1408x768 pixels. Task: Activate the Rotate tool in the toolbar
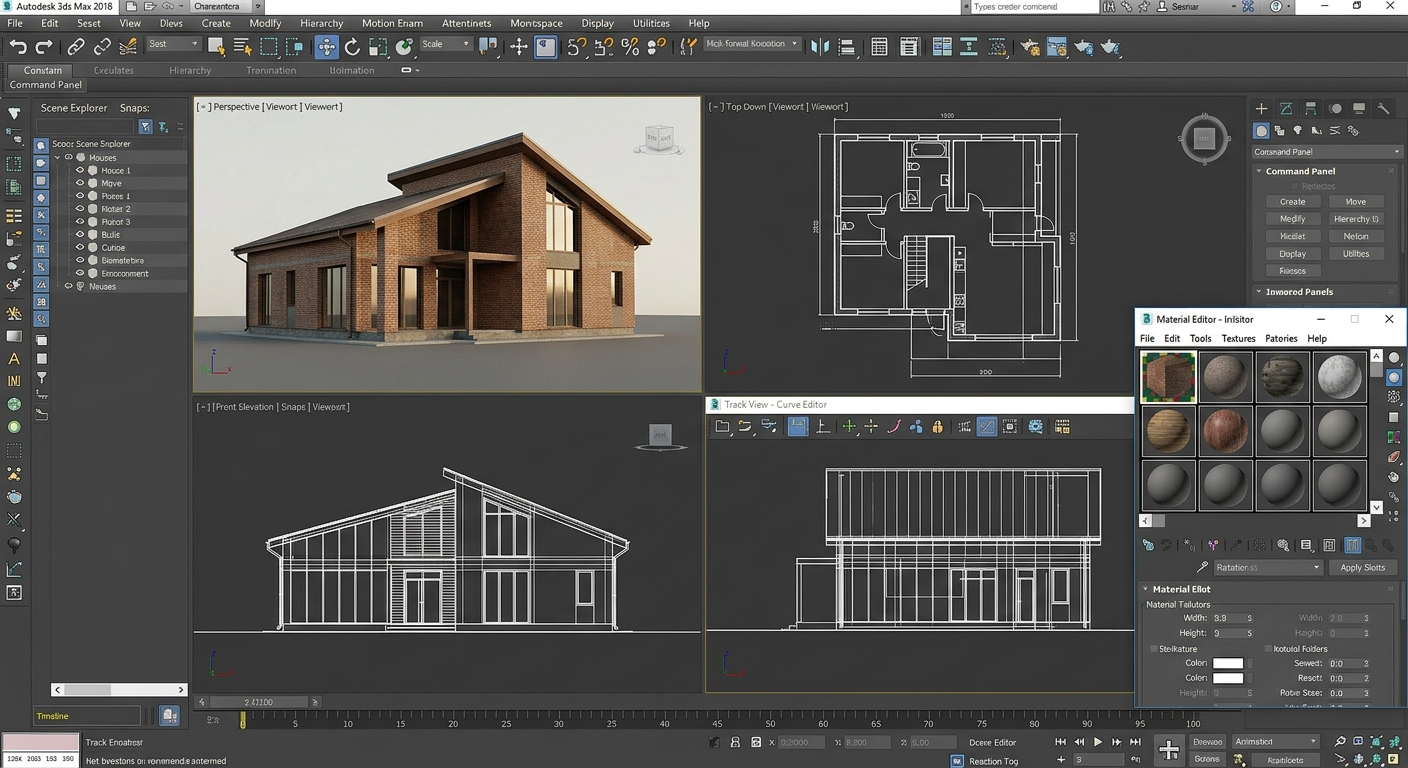(351, 46)
